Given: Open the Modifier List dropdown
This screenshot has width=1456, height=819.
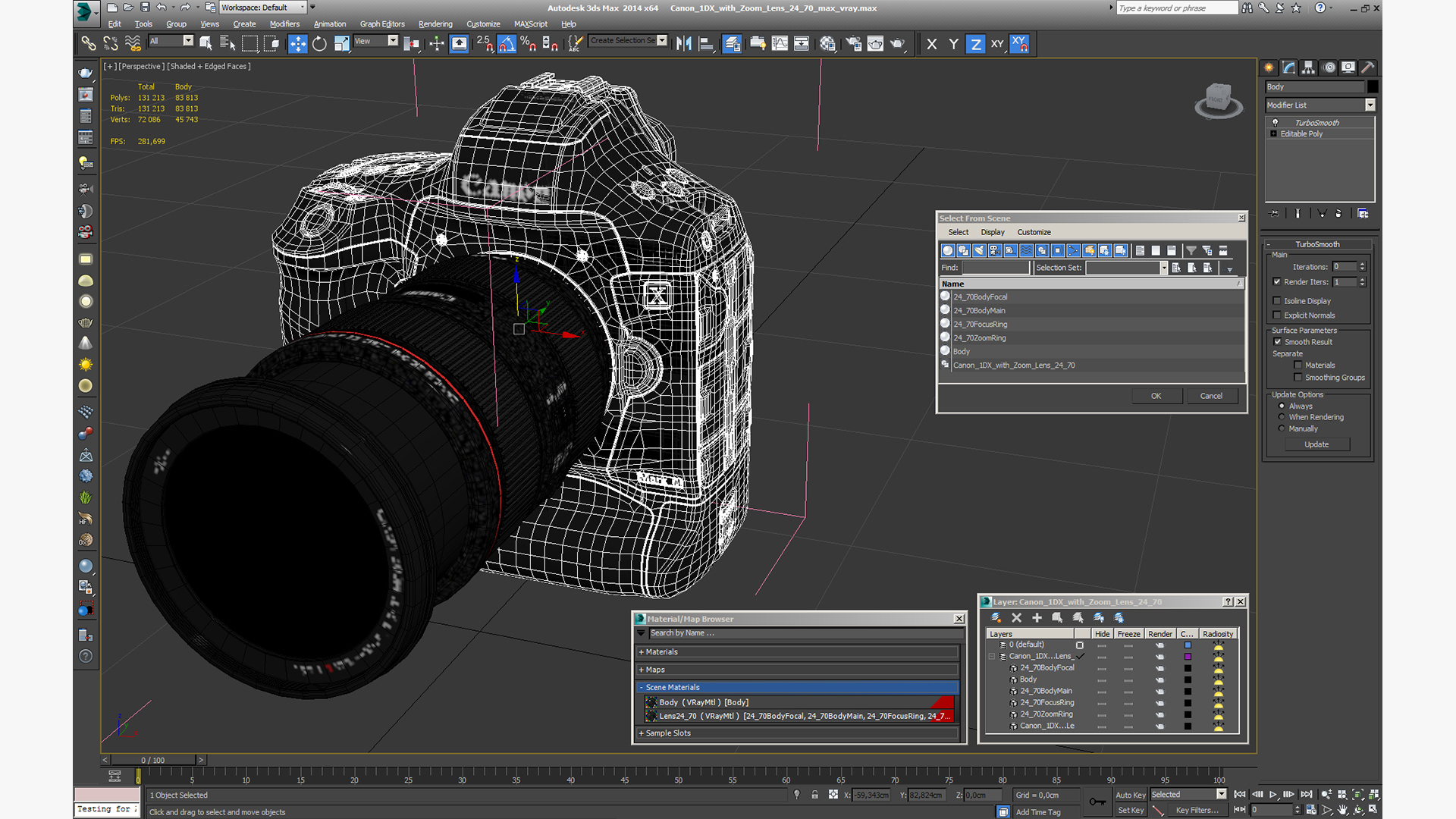Looking at the screenshot, I should point(1320,105).
